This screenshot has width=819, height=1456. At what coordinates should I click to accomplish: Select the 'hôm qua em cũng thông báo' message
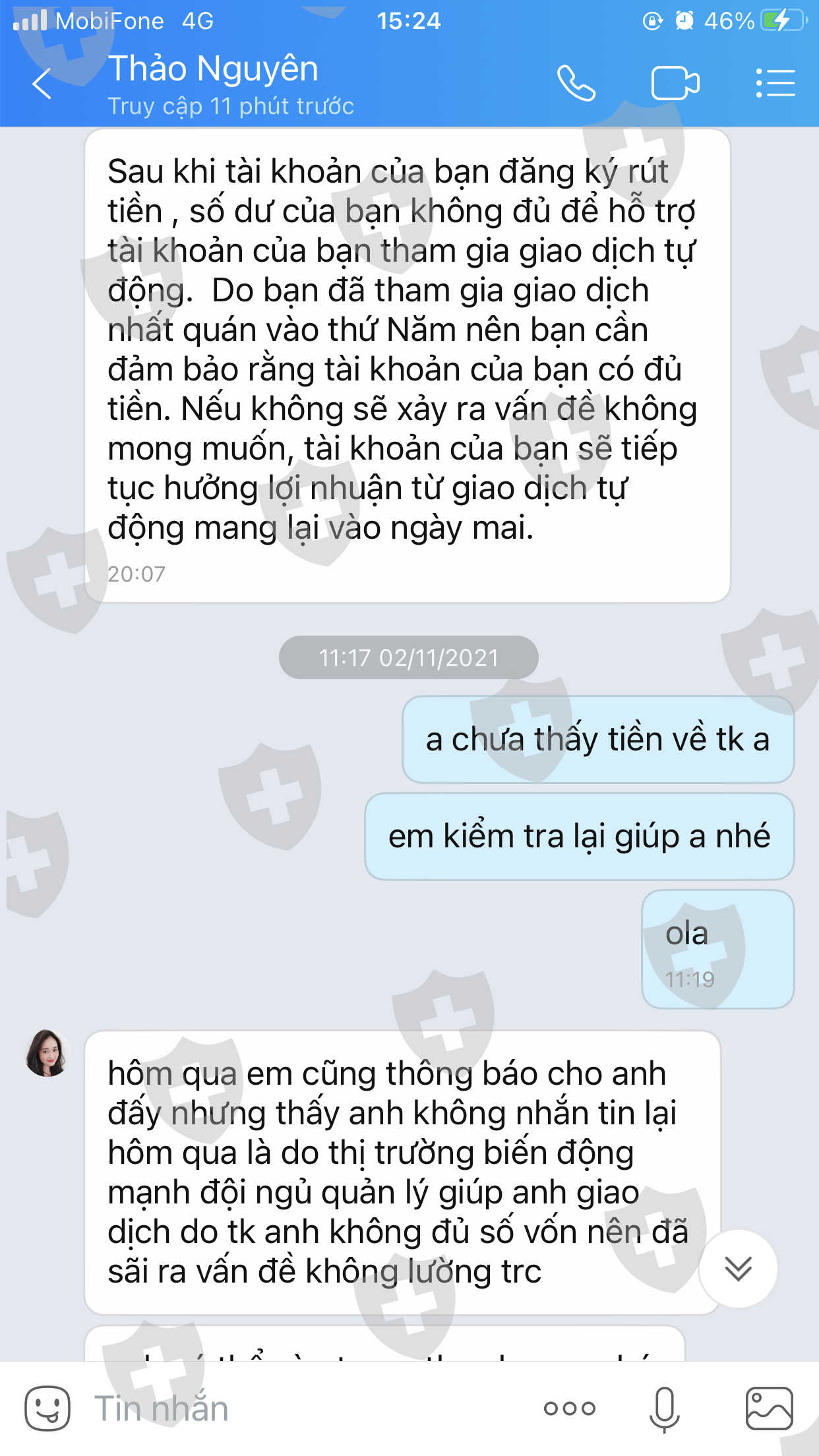pyautogui.click(x=402, y=1172)
